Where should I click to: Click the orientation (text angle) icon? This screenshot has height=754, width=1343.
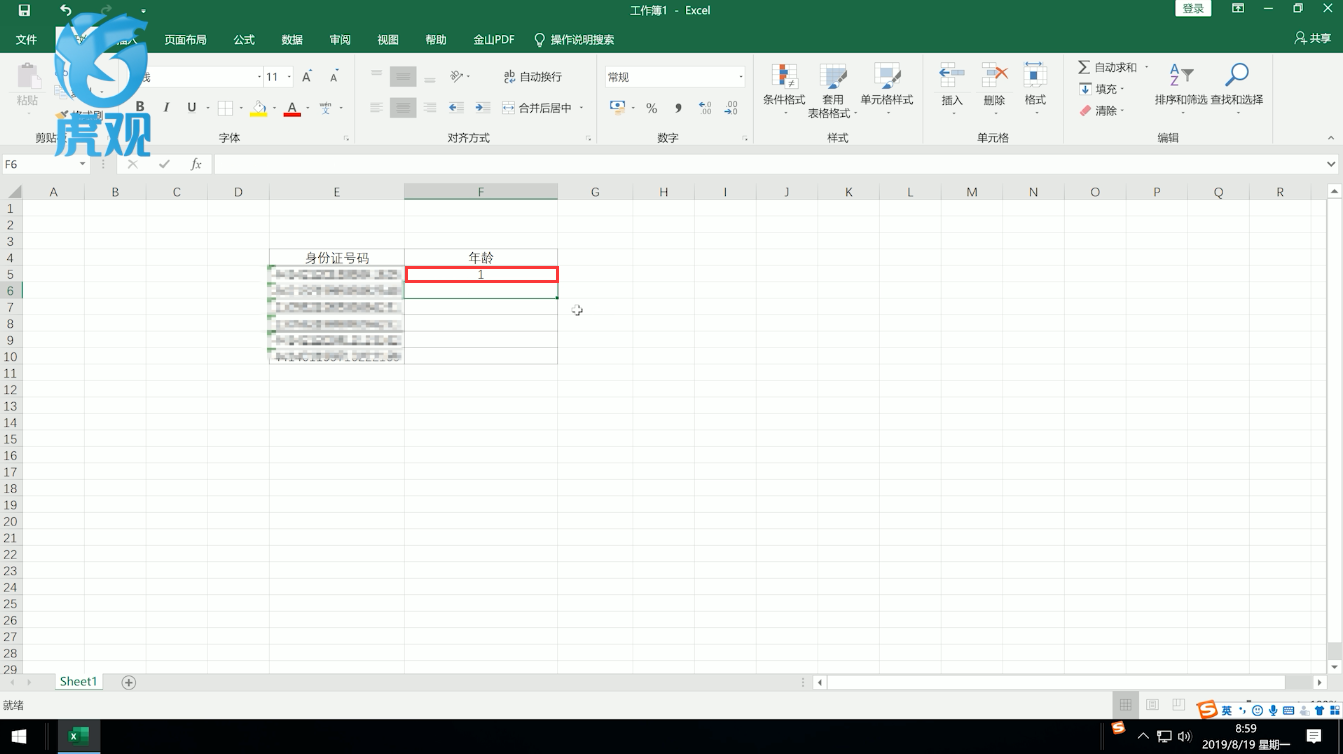point(457,76)
